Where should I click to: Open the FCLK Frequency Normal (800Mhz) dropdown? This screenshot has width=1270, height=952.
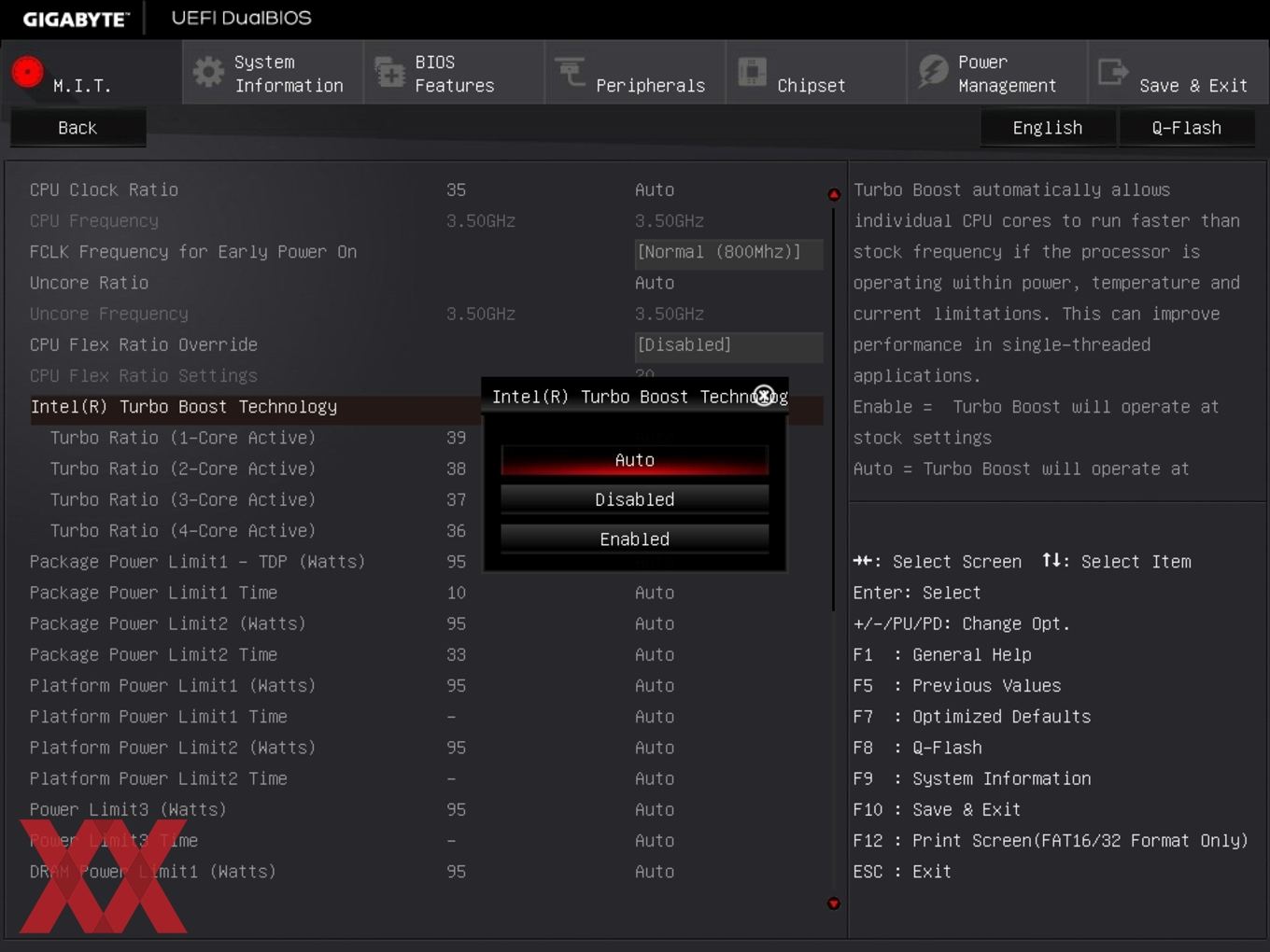[x=728, y=252]
